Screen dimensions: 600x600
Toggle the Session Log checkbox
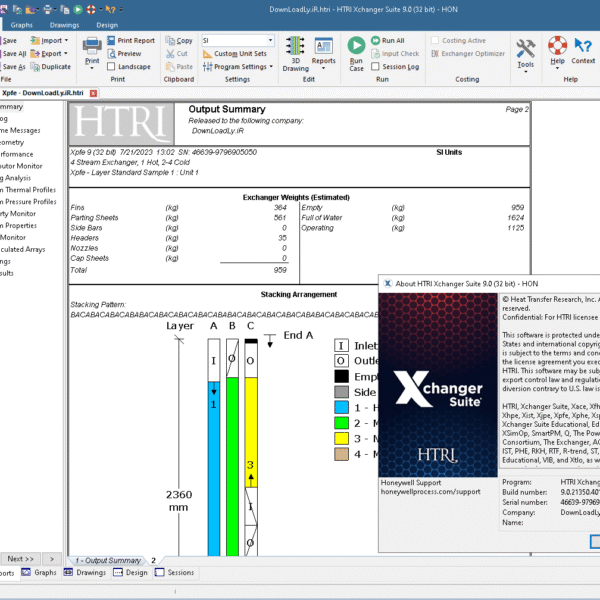click(375, 67)
